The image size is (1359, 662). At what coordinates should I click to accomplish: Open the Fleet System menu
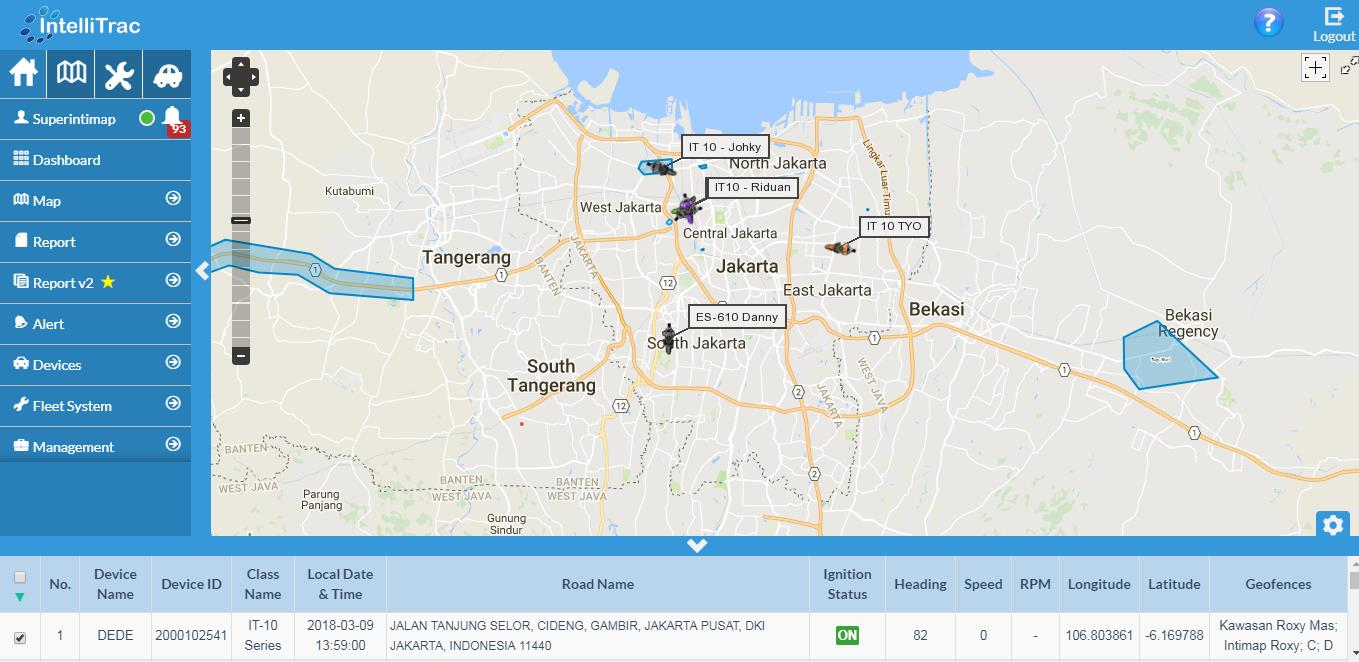[72, 406]
